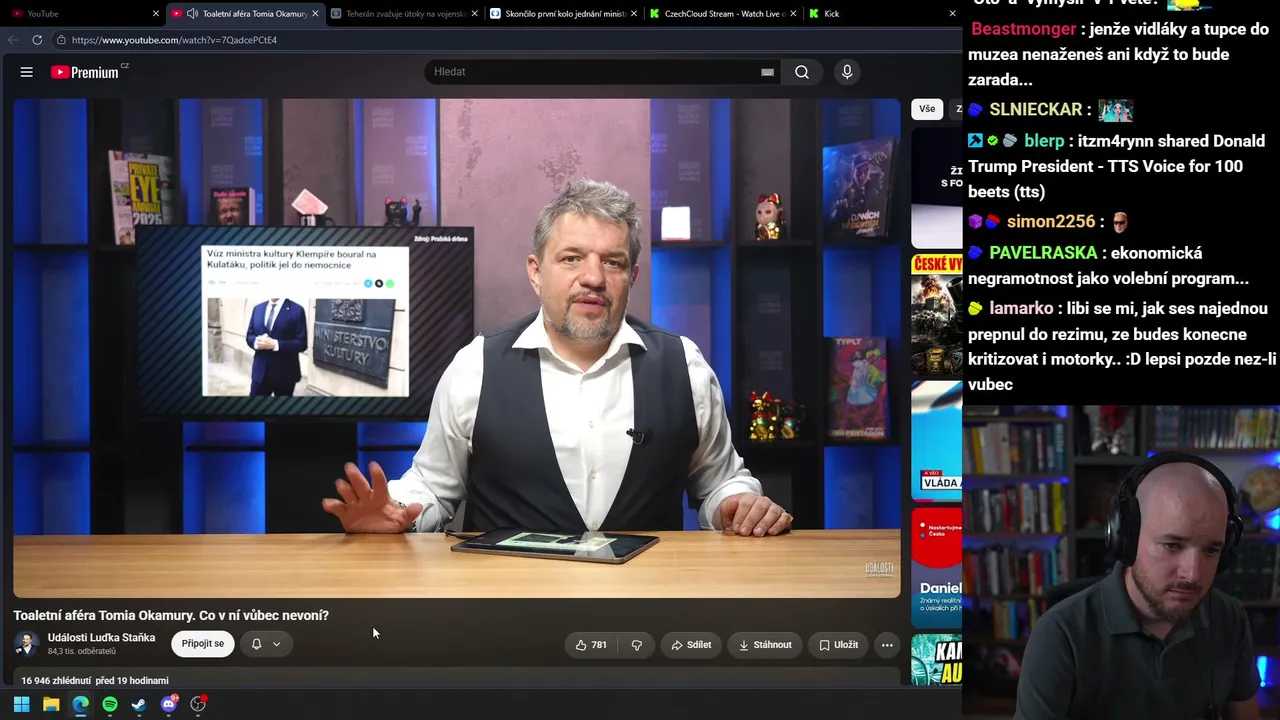
Task: Save video using Uložit button
Action: click(x=838, y=645)
